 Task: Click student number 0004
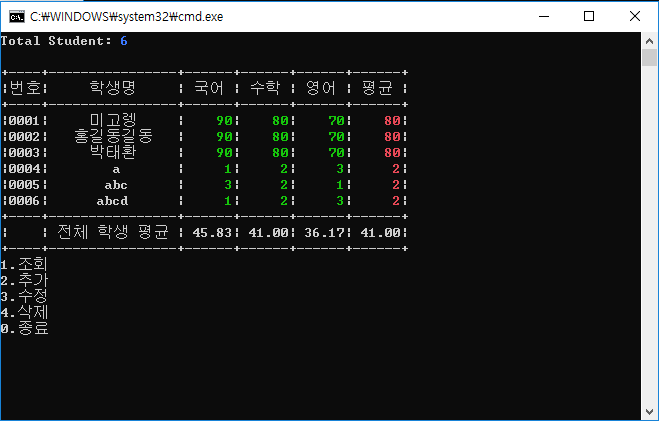24,169
